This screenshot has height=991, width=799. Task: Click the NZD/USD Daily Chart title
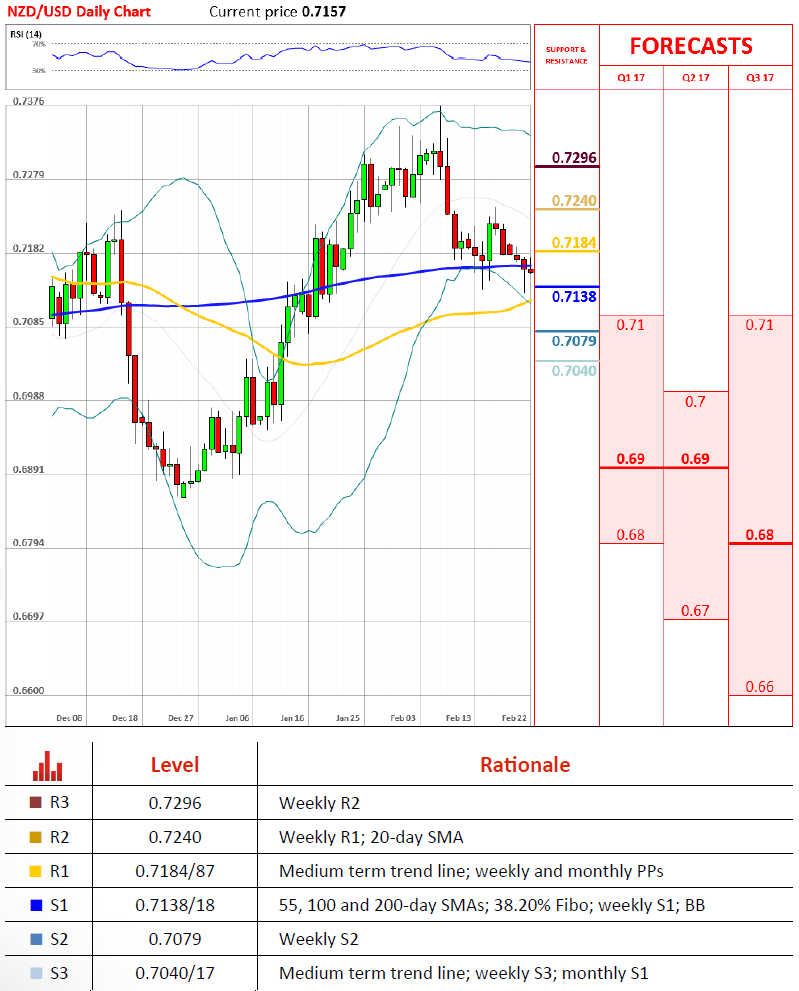pyautogui.click(x=79, y=11)
